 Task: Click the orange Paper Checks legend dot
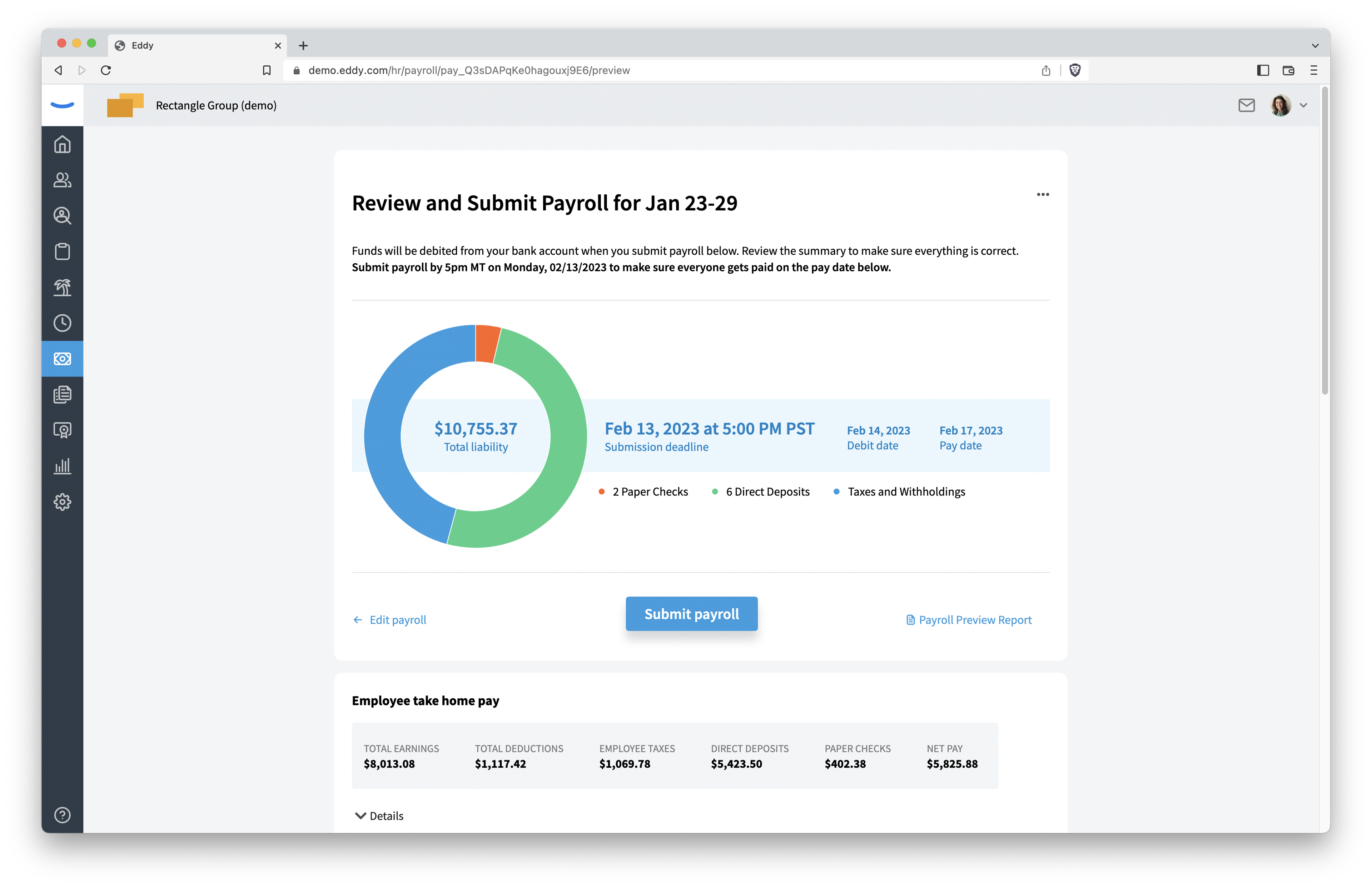[x=601, y=492]
